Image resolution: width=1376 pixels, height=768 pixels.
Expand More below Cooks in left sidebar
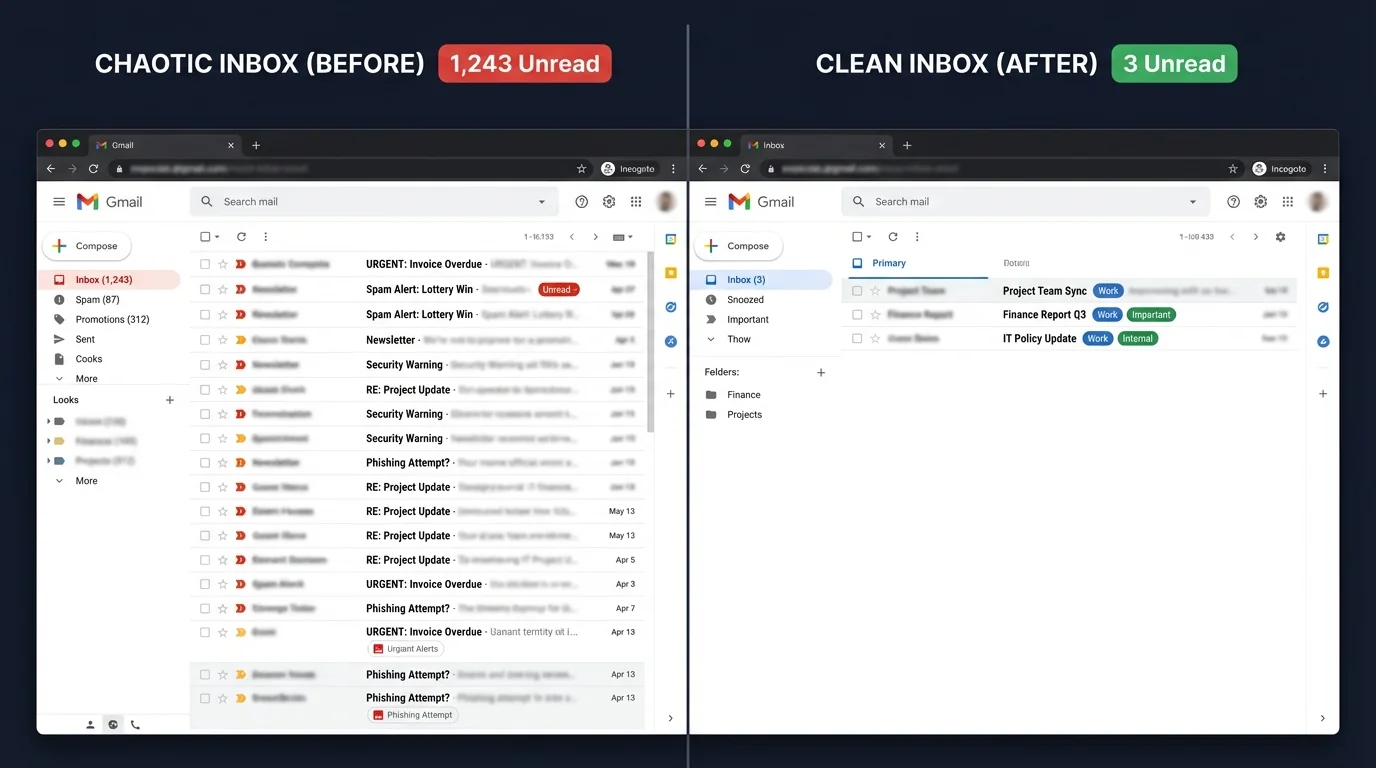(x=86, y=379)
